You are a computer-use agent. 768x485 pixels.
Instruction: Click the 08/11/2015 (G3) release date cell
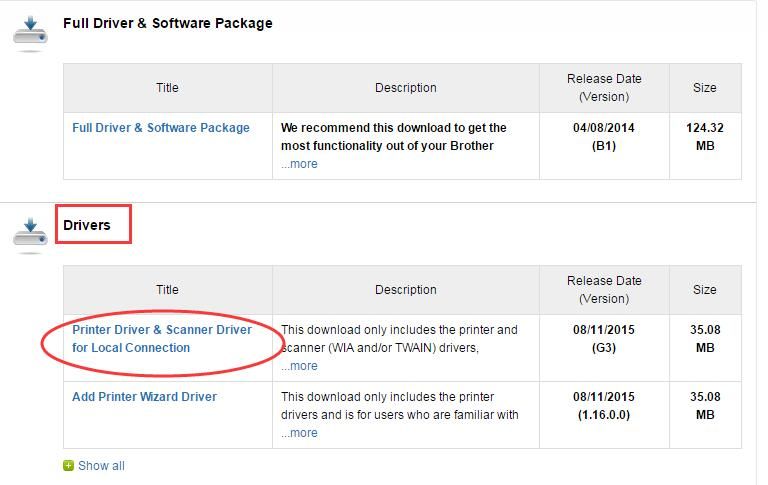point(604,339)
